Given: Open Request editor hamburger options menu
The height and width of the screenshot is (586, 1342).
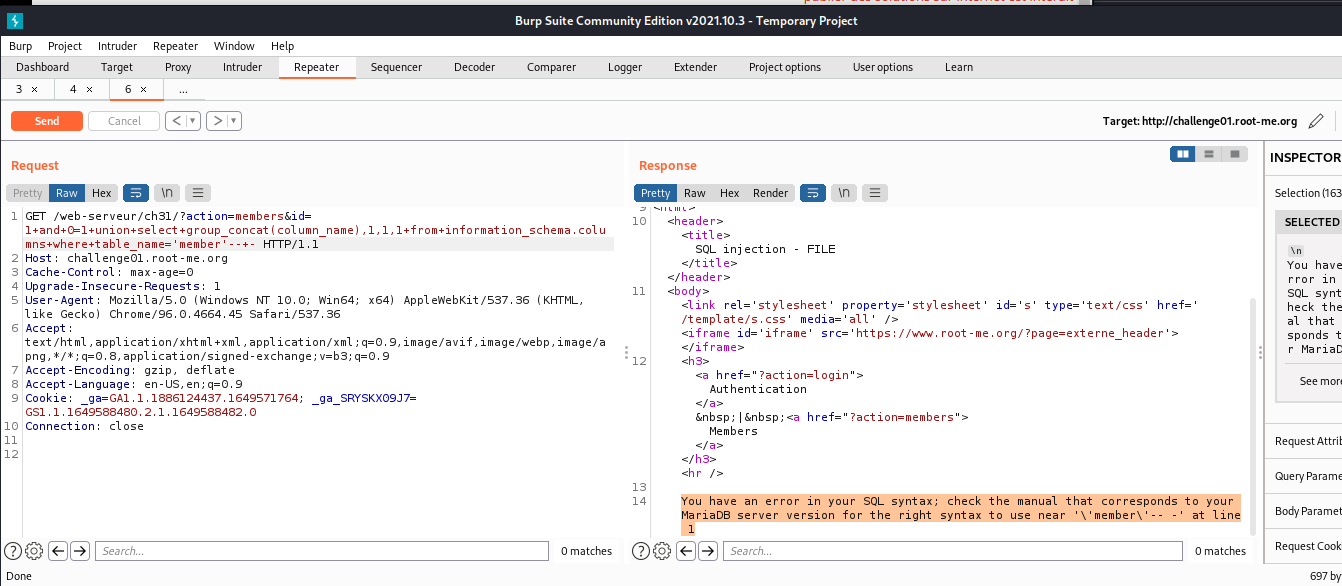Looking at the screenshot, I should 197,193.
